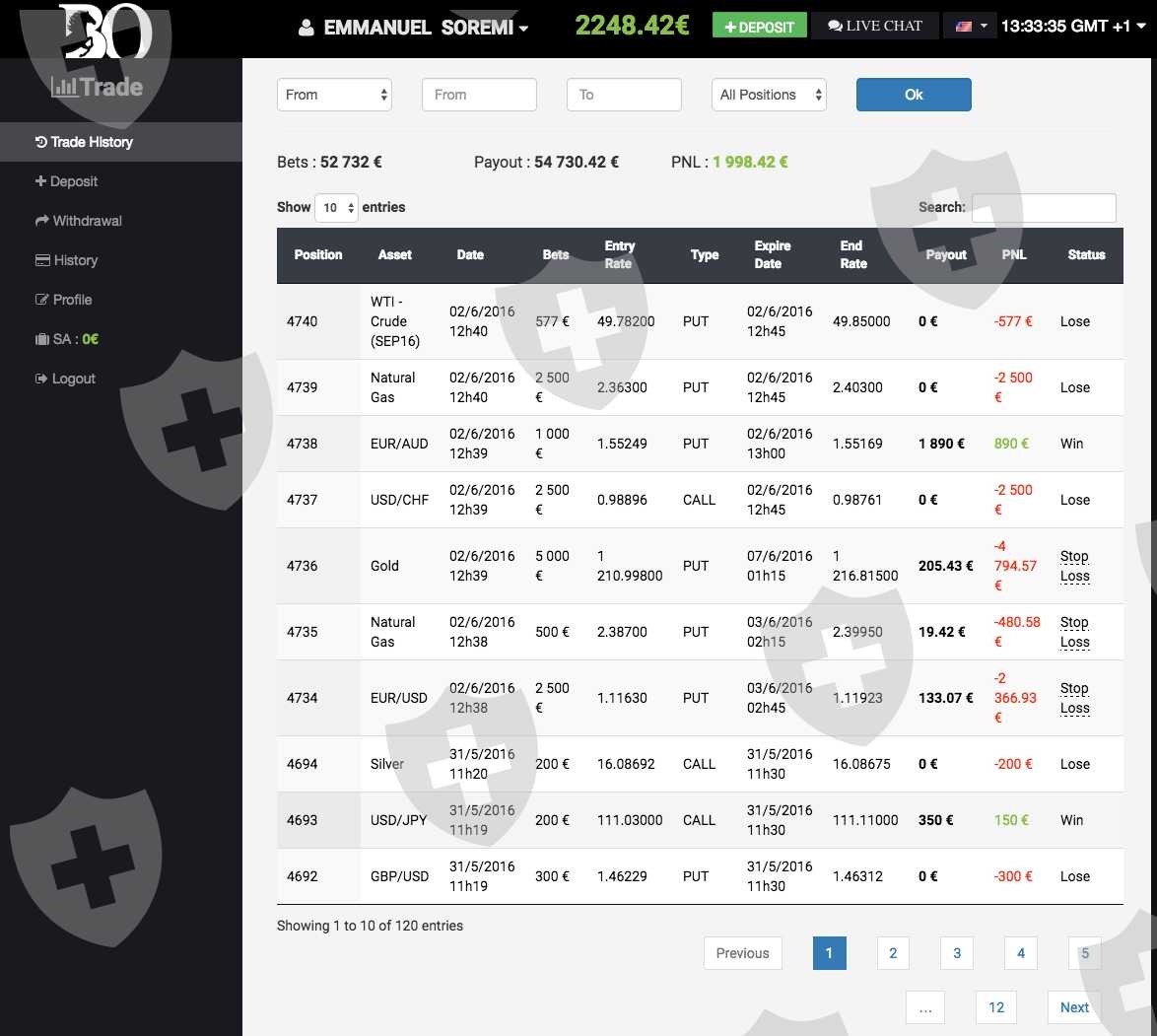Sort table by Payout column header
This screenshot has width=1157, height=1036.
(x=946, y=254)
